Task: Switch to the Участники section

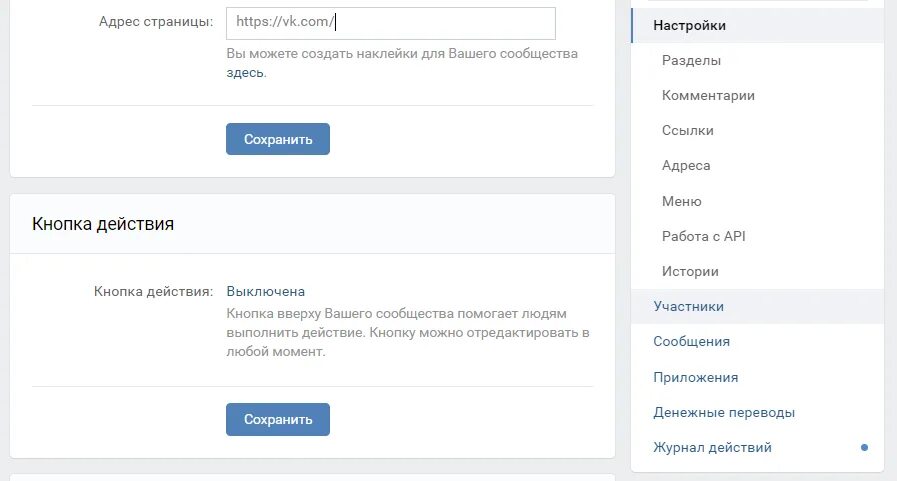Action: tap(688, 306)
